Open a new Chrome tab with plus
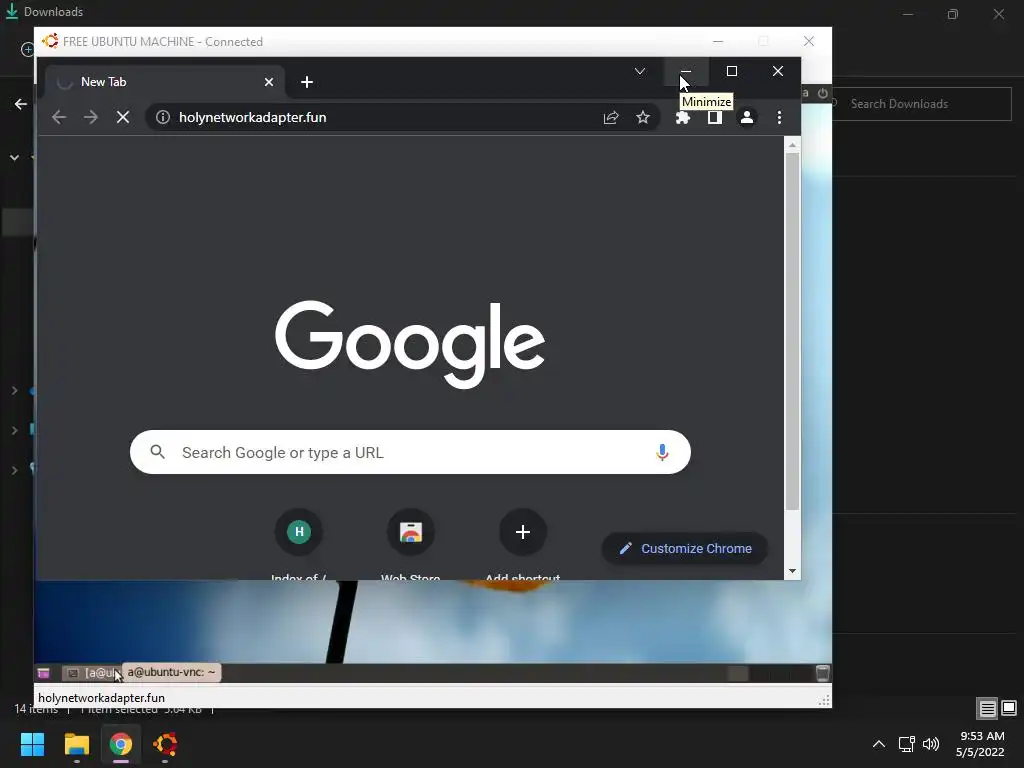This screenshot has height=768, width=1024. point(307,82)
